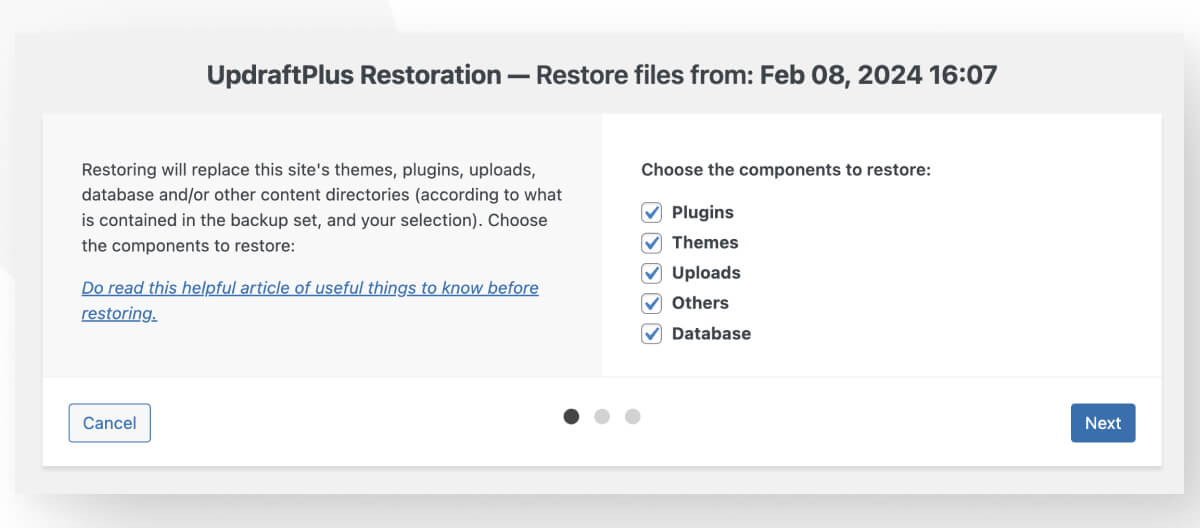Proceed with the Next button
1200x528 pixels.
pos(1103,423)
